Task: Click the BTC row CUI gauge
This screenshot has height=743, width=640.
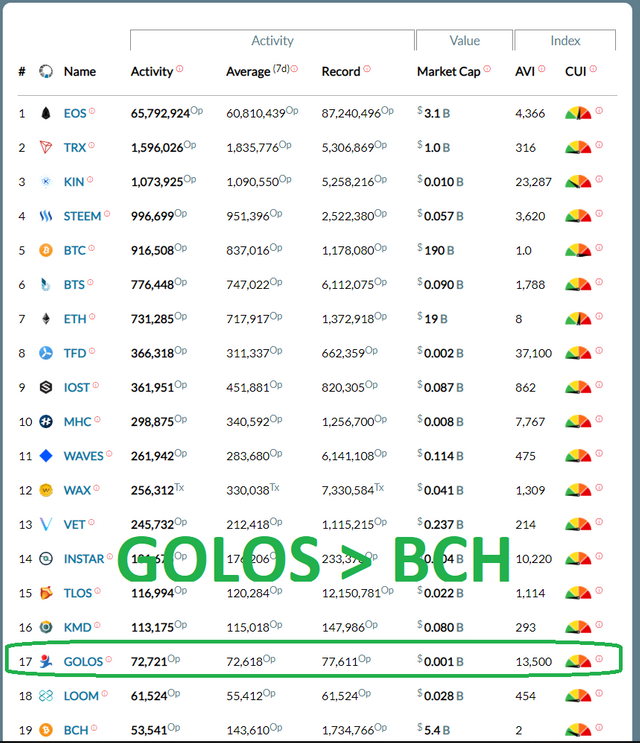Action: [578, 250]
